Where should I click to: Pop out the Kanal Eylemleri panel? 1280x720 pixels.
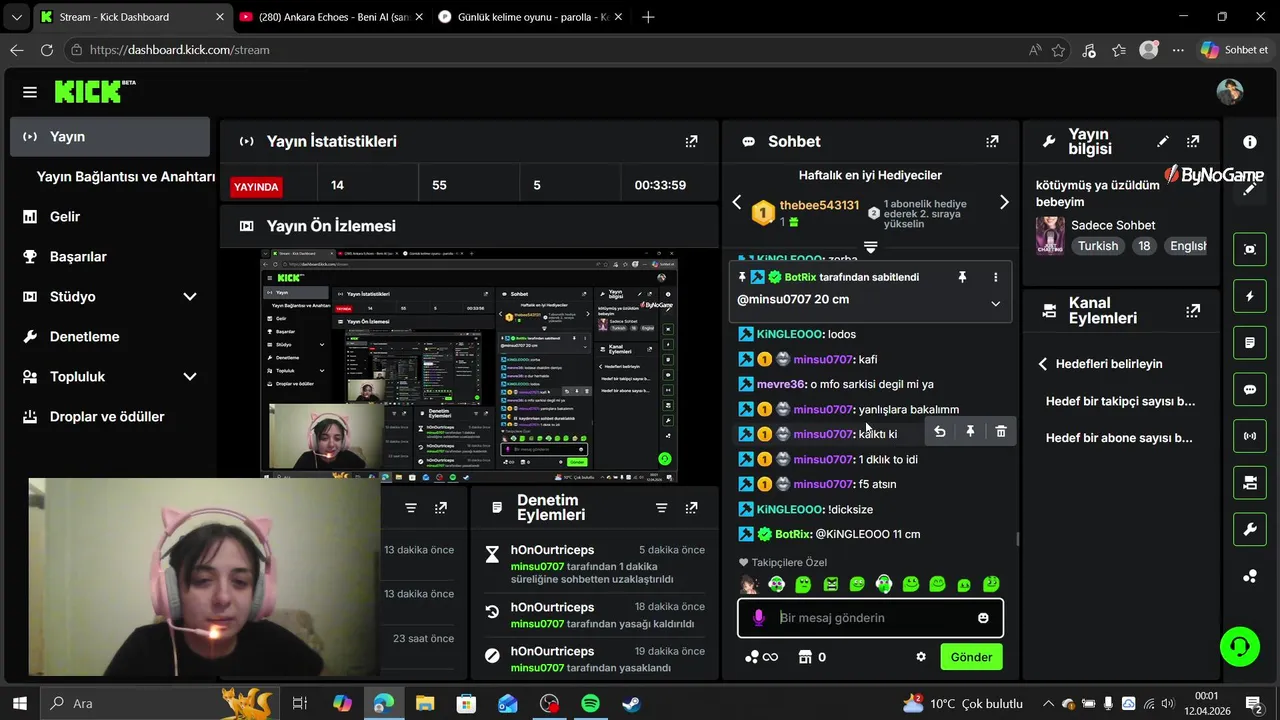(1193, 311)
